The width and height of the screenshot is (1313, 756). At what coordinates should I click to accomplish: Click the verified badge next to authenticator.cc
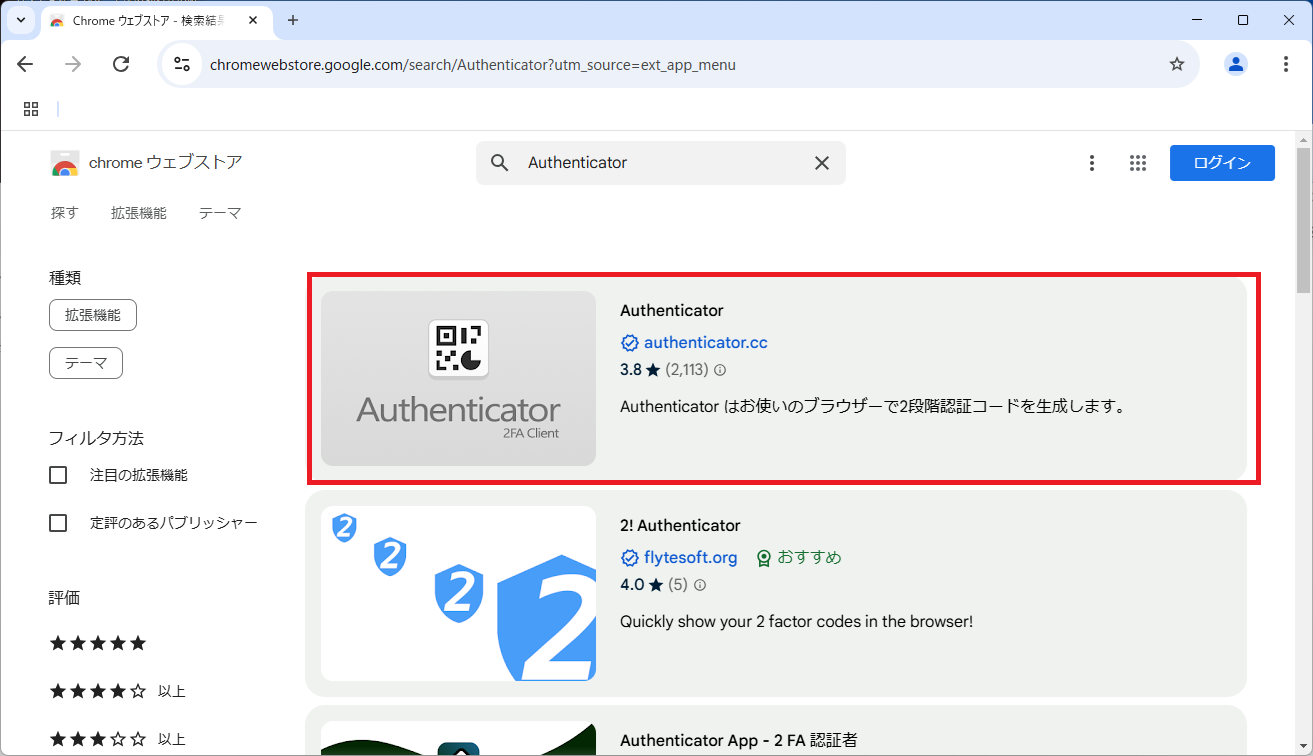click(x=629, y=342)
